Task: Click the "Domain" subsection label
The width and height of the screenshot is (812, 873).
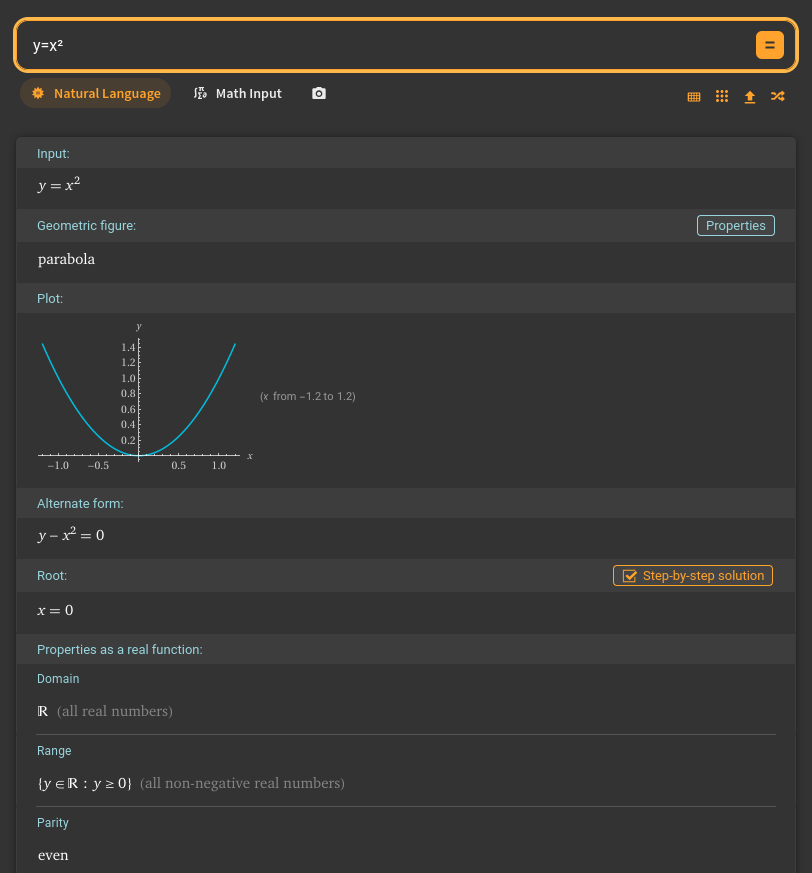Action: (58, 679)
